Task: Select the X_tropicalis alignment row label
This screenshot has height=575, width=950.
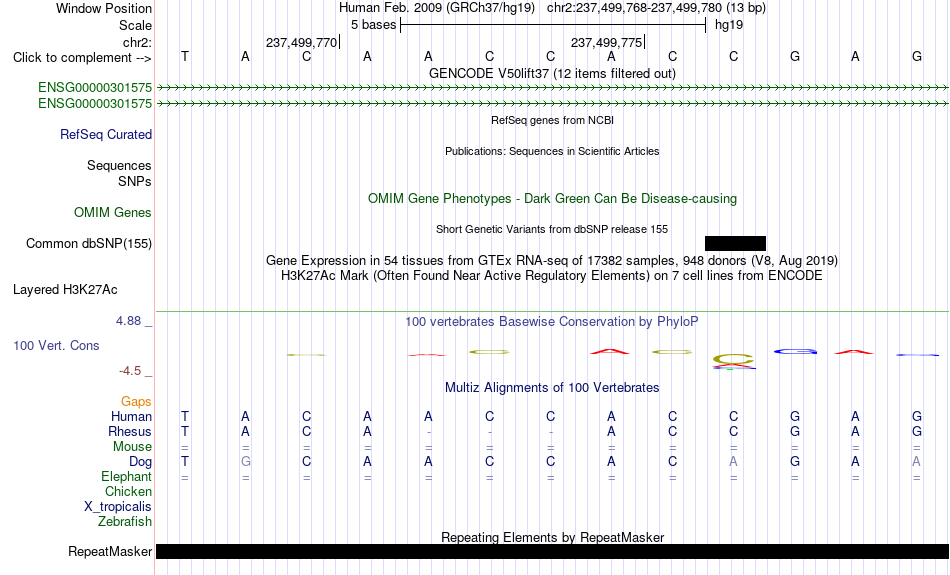Action: [118, 507]
